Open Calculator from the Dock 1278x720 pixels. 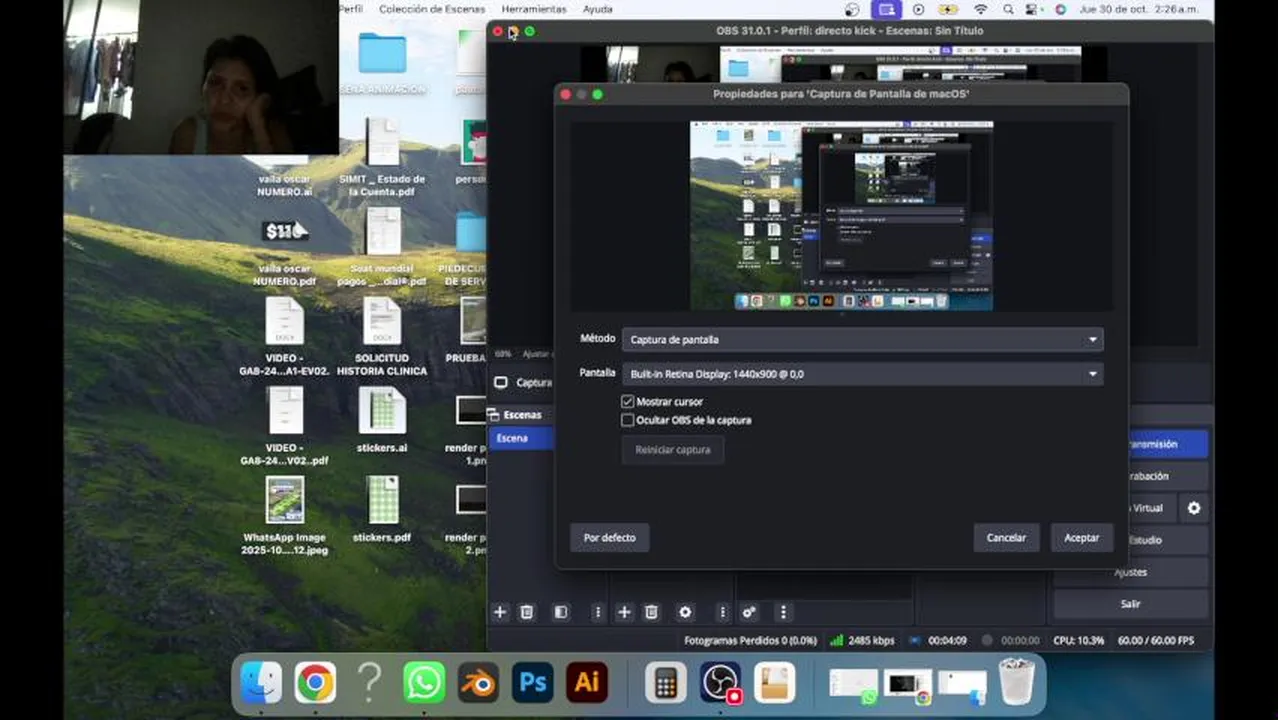click(x=666, y=683)
